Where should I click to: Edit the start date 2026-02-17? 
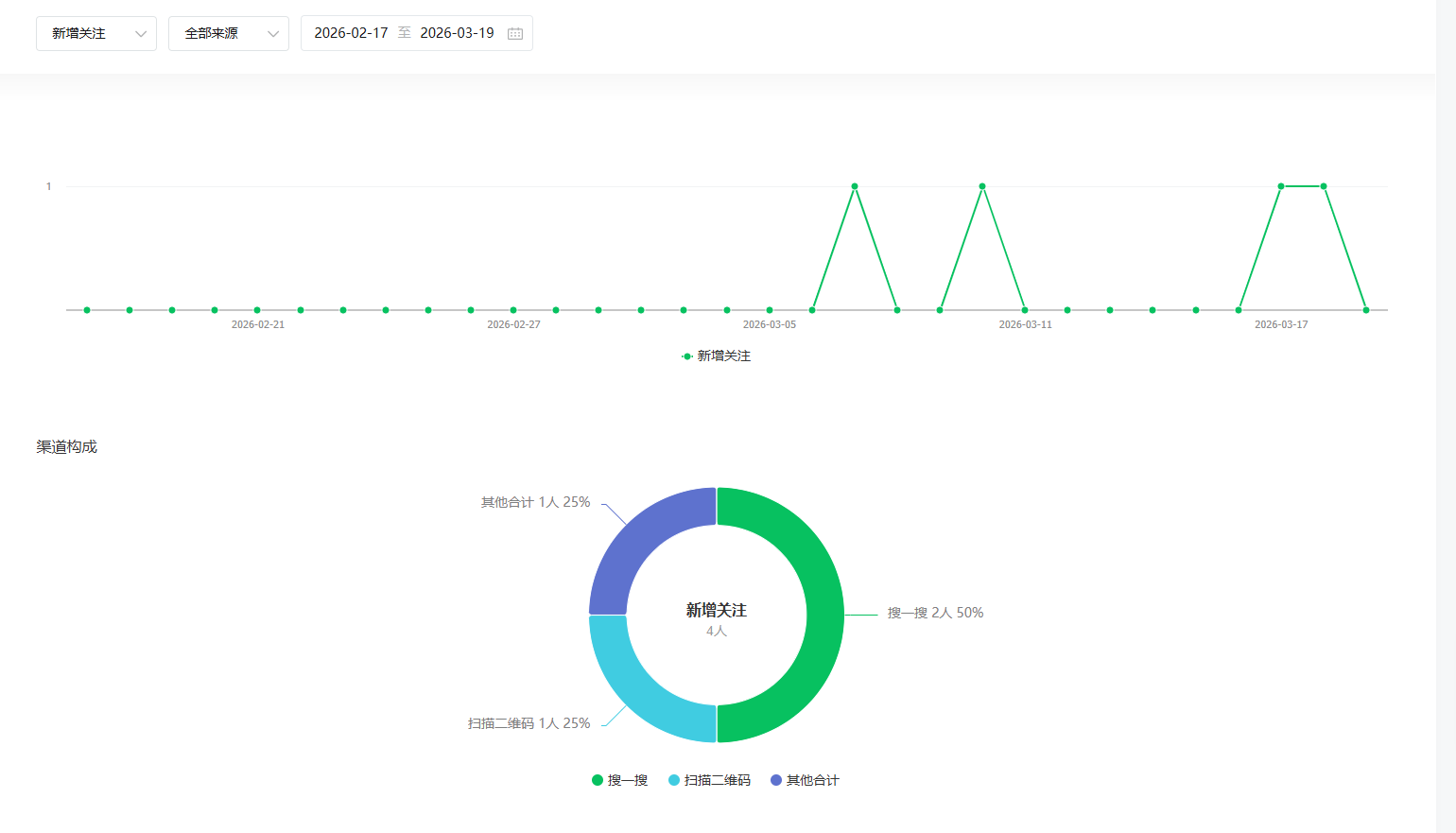click(351, 33)
